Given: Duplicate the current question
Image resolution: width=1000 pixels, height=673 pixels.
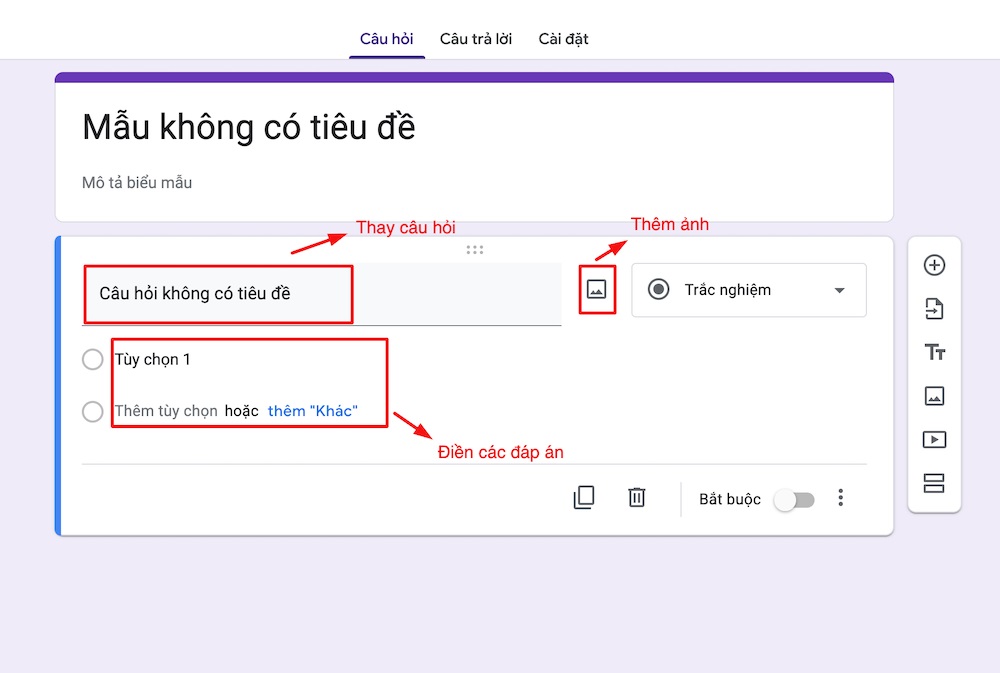Looking at the screenshot, I should pyautogui.click(x=584, y=497).
